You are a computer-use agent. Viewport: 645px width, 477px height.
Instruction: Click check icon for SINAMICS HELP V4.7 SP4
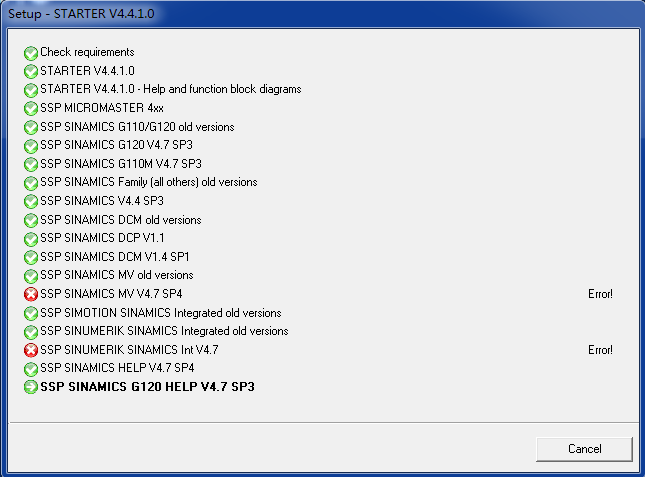[31, 368]
